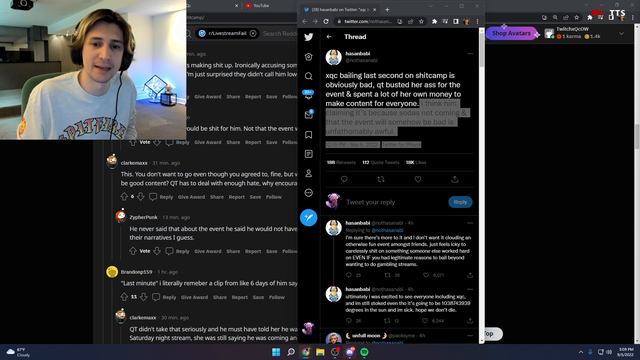Open taskbar search magnifier
The width and height of the screenshot is (640, 360).
(291, 352)
